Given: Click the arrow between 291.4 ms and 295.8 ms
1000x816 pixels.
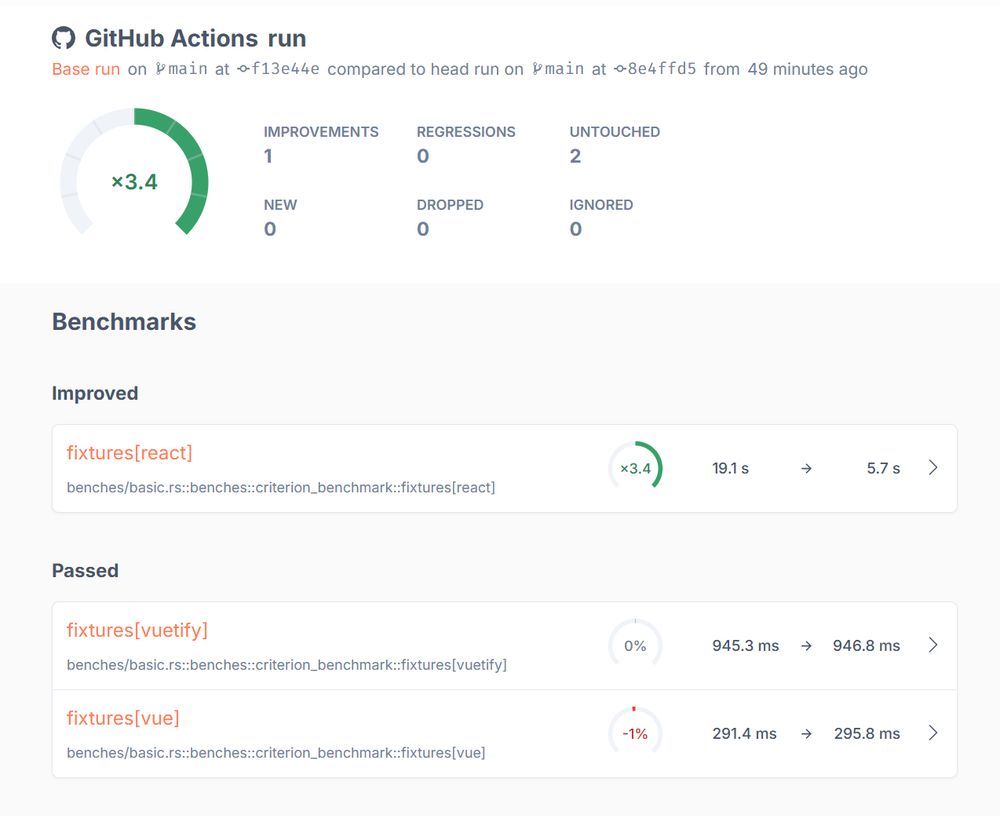Looking at the screenshot, I should pyautogui.click(x=807, y=734).
